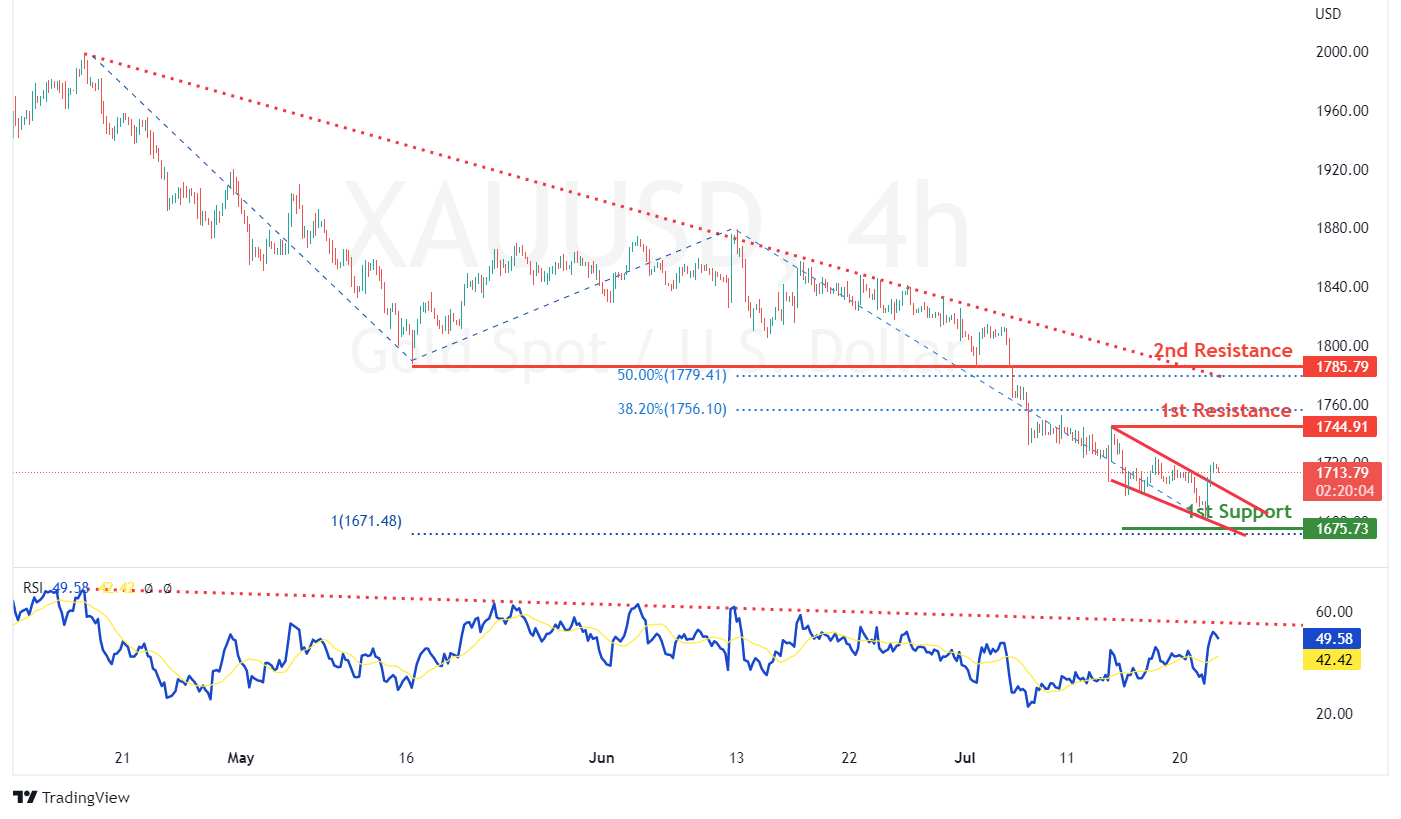
Task: Select the blue RSI 49.58 value tag
Action: click(1332, 639)
